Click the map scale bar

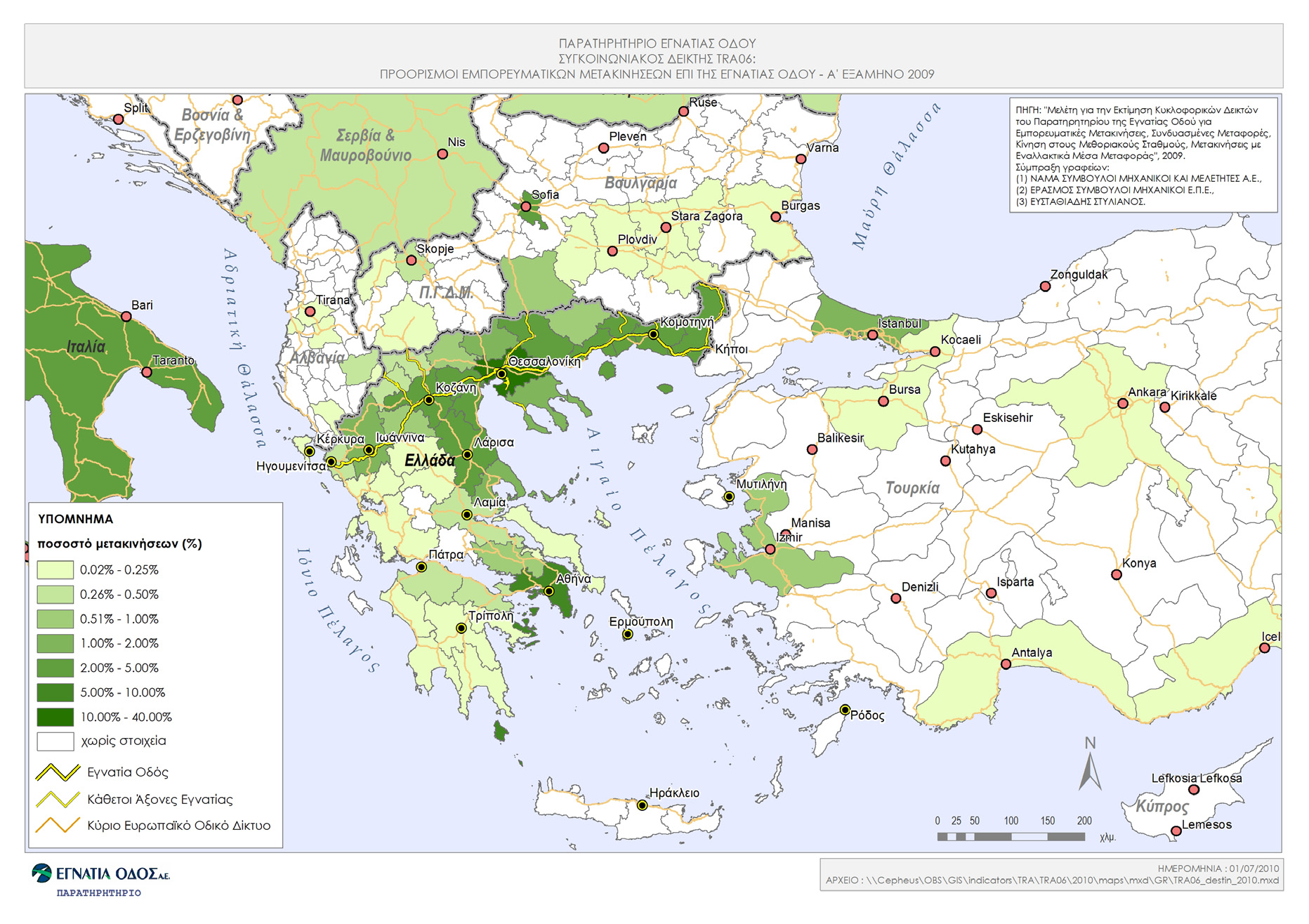coord(1011,836)
